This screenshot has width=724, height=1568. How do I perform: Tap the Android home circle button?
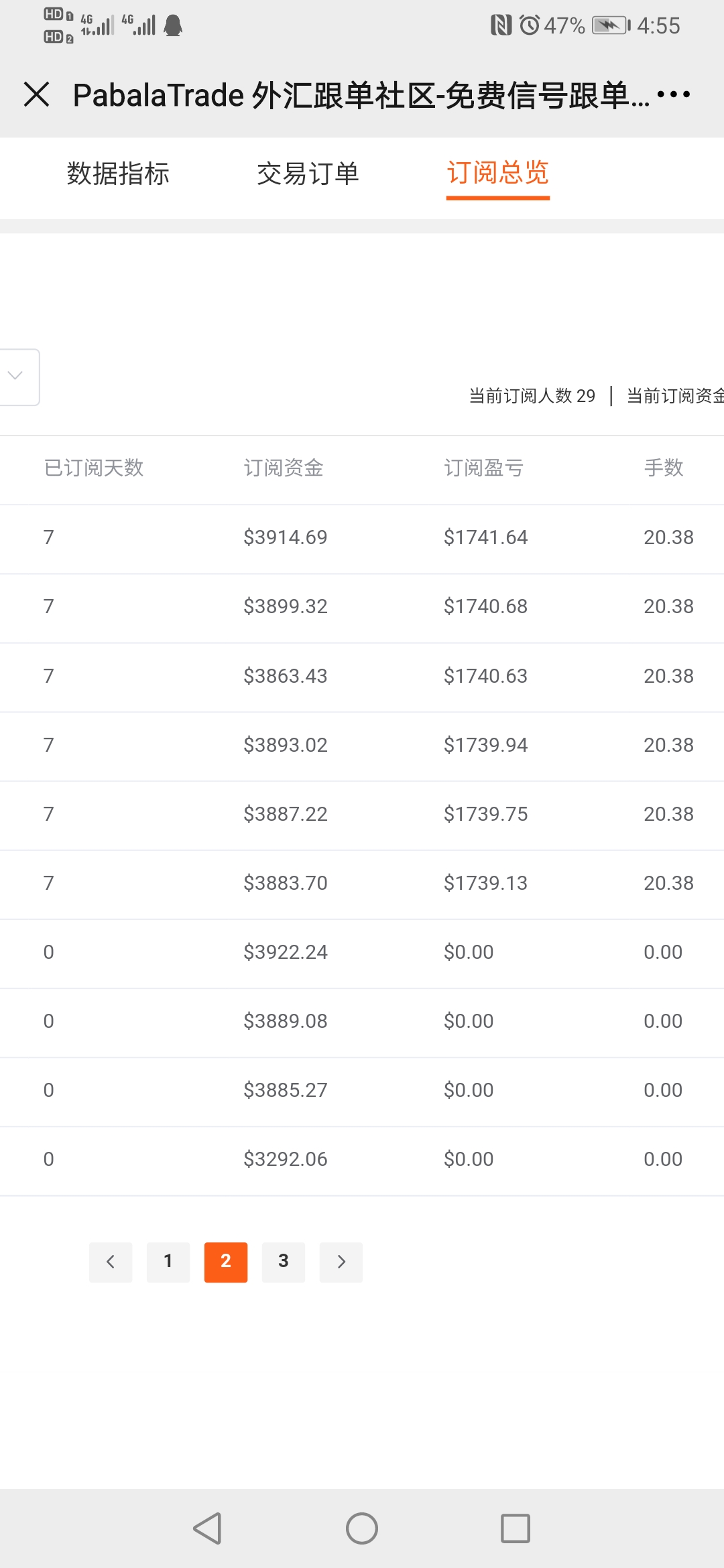pos(362,1528)
